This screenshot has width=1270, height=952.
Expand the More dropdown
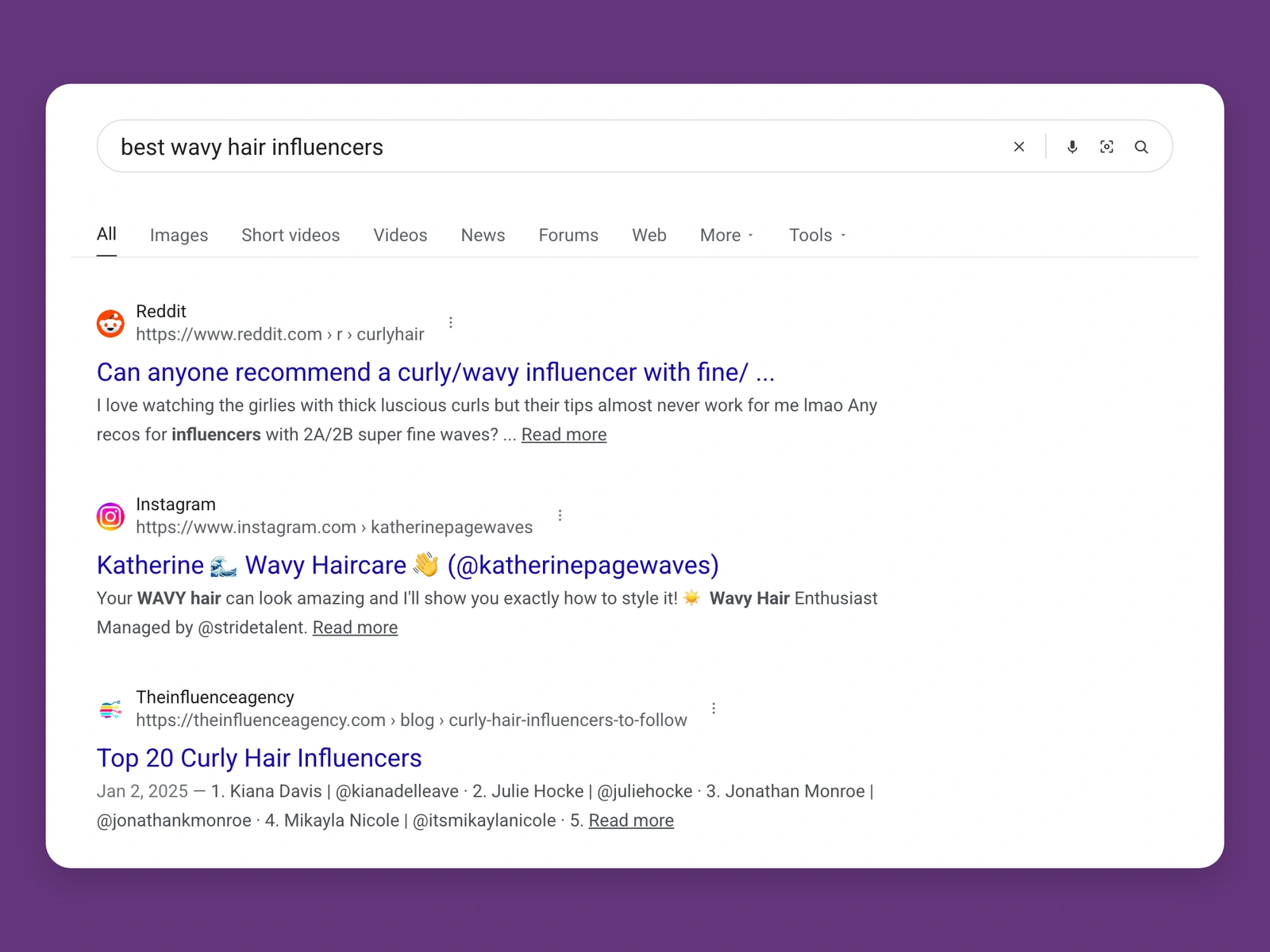coord(726,235)
